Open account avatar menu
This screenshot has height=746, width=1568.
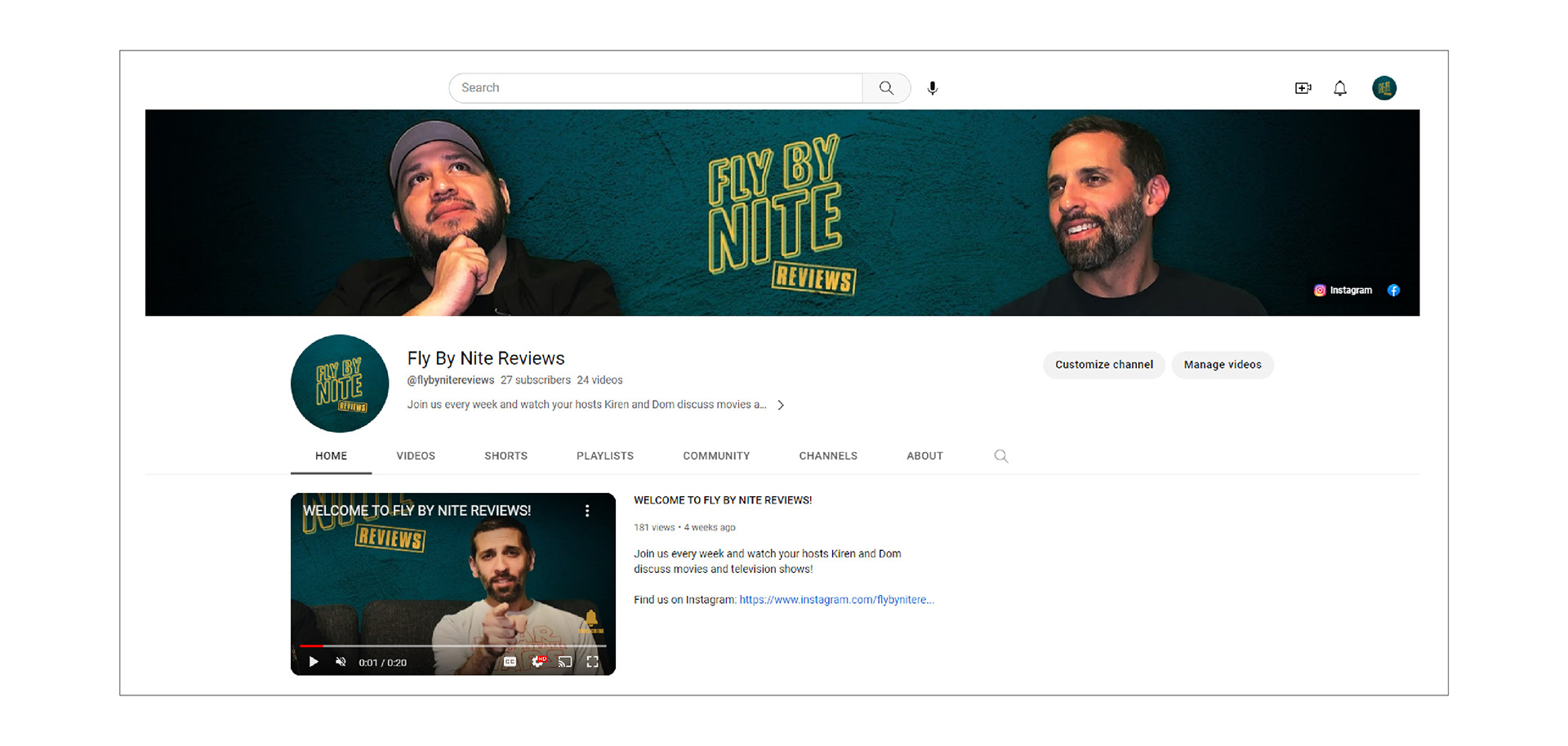(1384, 88)
